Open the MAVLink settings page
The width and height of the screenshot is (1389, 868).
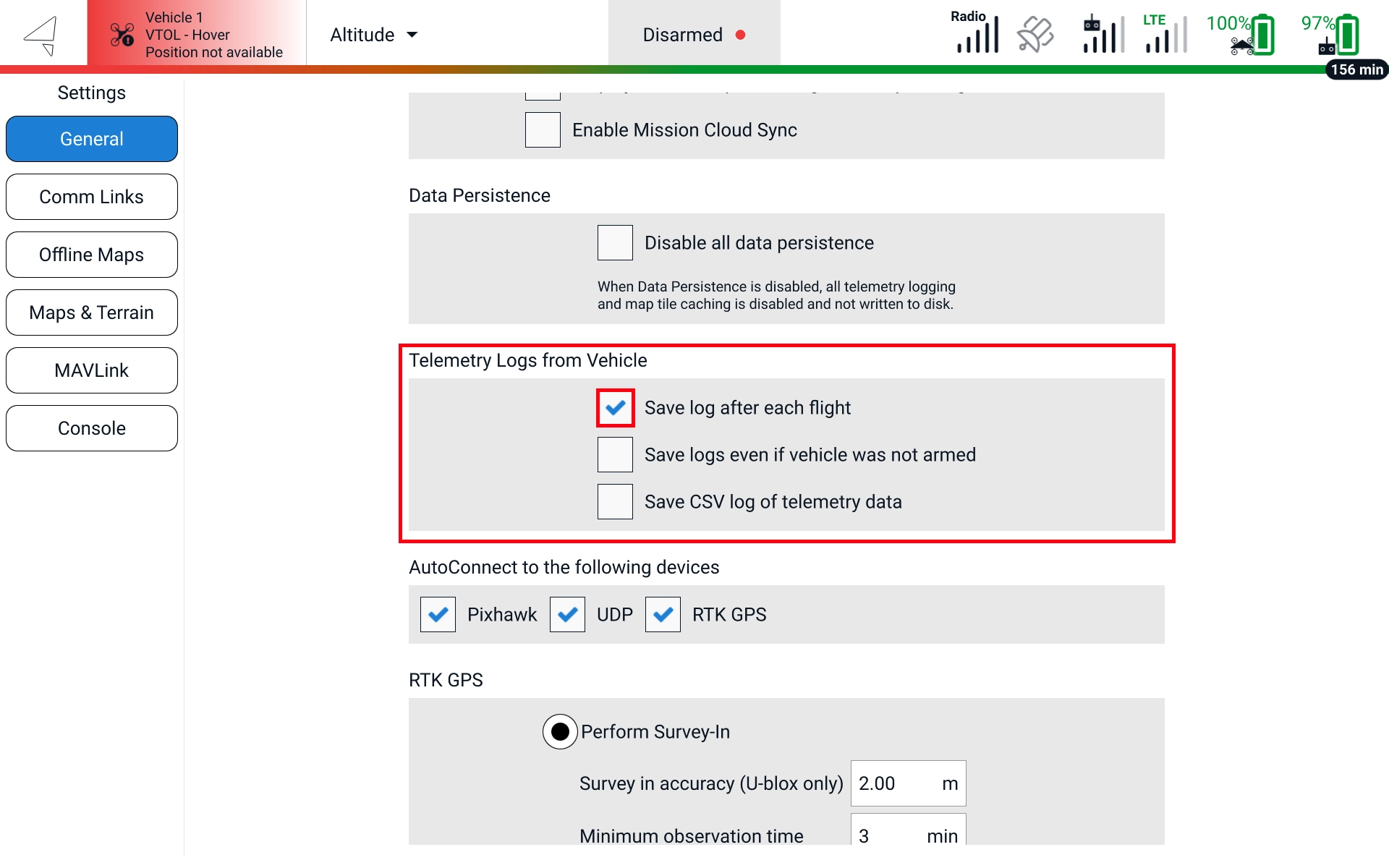[x=92, y=370]
